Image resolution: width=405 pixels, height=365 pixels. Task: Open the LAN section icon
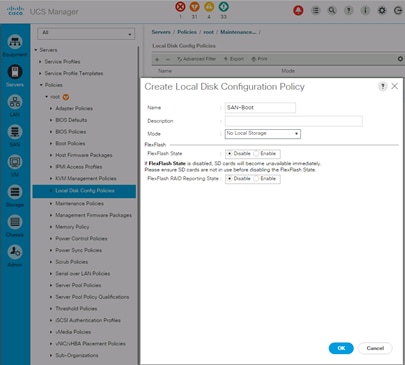pos(15,102)
